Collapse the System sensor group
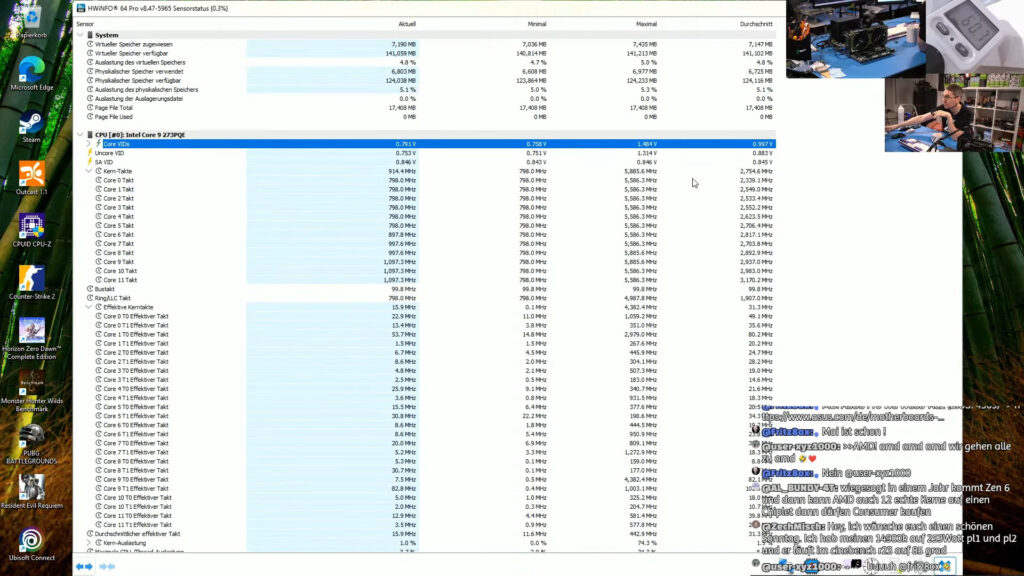1024x576 pixels. 80,35
